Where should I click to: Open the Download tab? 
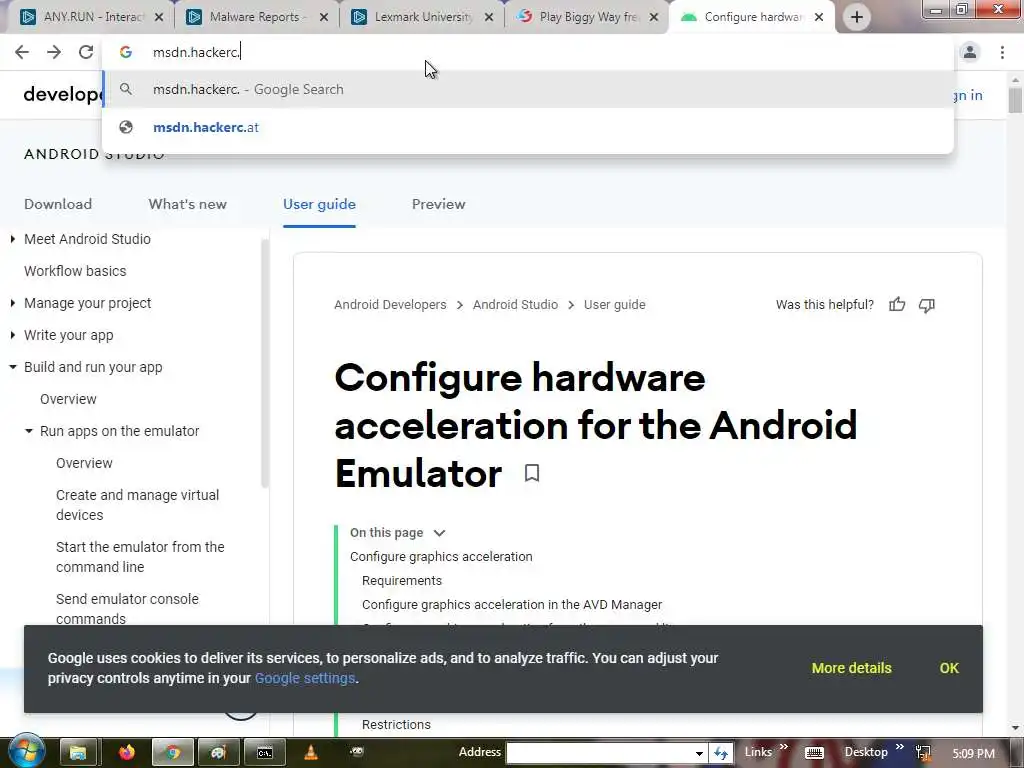[58, 204]
